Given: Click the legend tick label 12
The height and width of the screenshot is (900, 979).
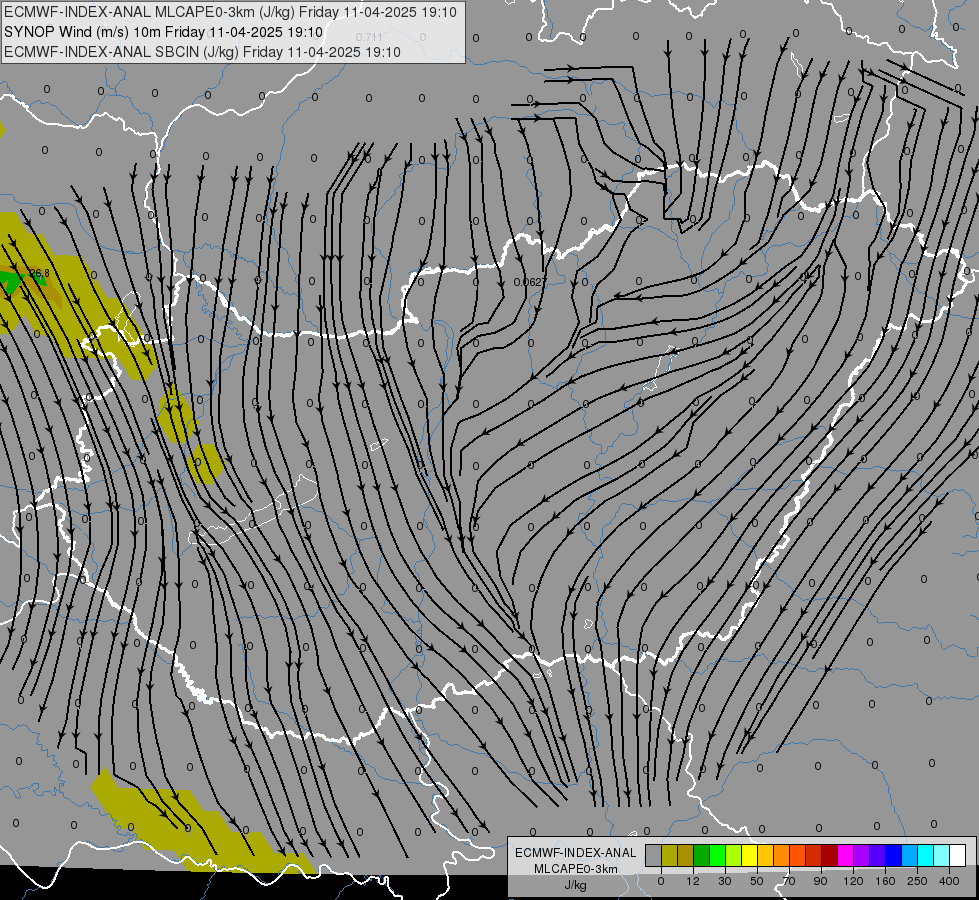Looking at the screenshot, I should point(693,881).
